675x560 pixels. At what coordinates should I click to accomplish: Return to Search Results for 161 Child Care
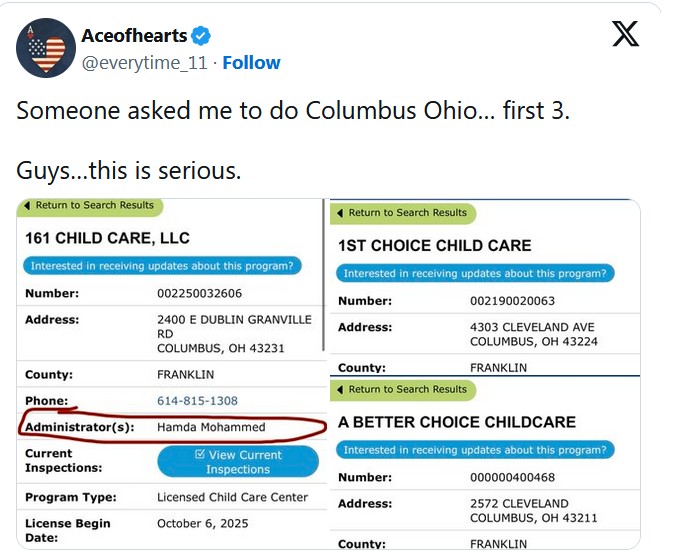pyautogui.click(x=94, y=206)
